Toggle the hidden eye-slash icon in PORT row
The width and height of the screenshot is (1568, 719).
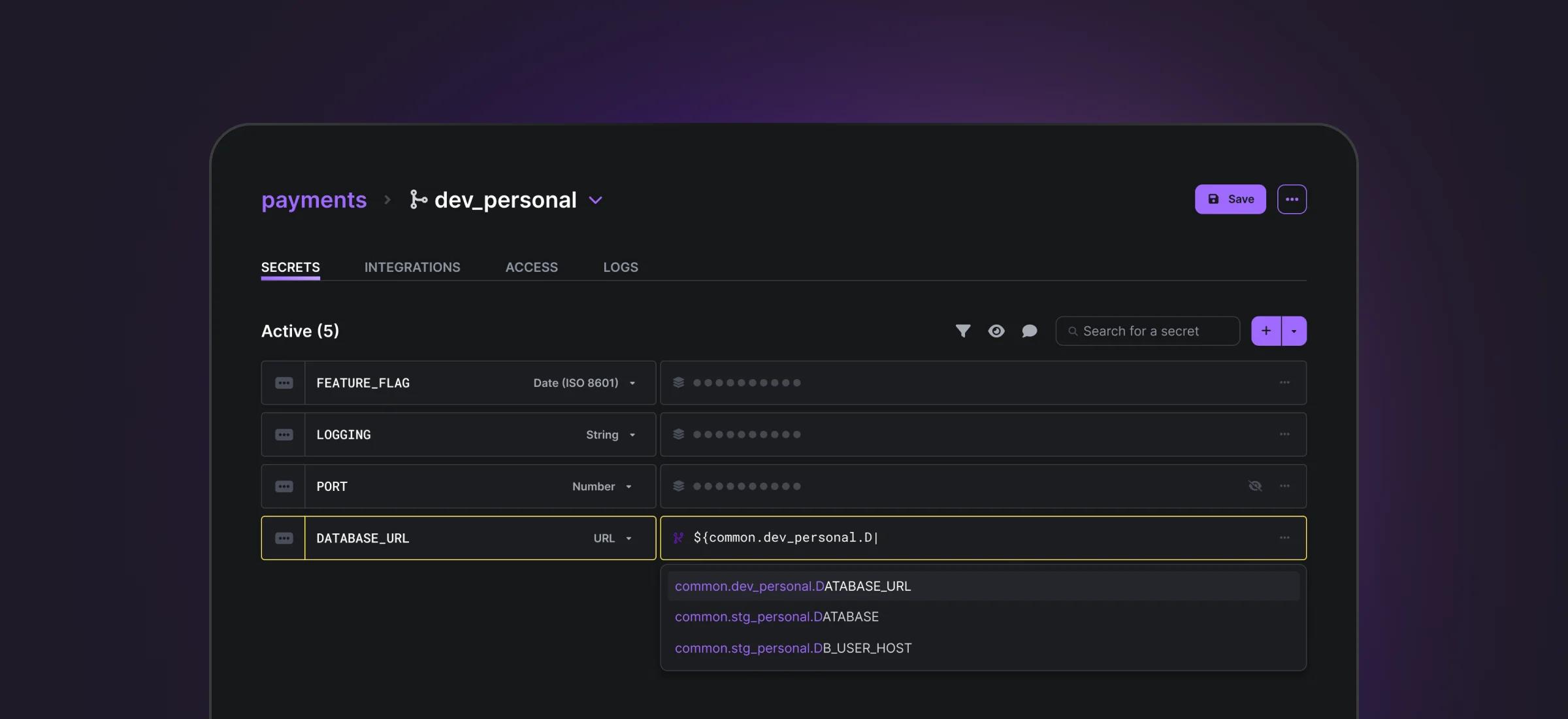pos(1254,486)
